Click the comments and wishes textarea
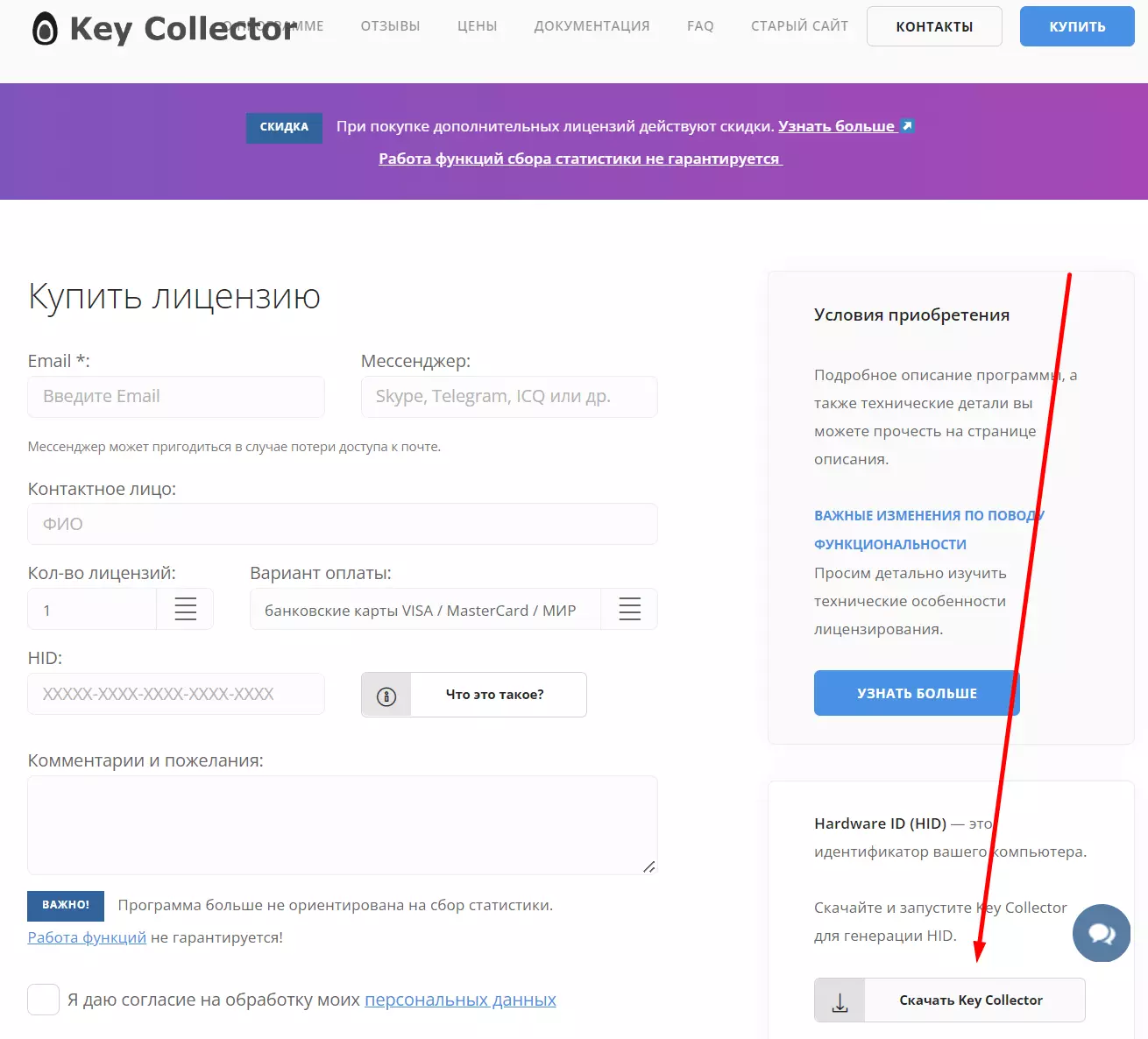1148x1039 pixels. 343,825
